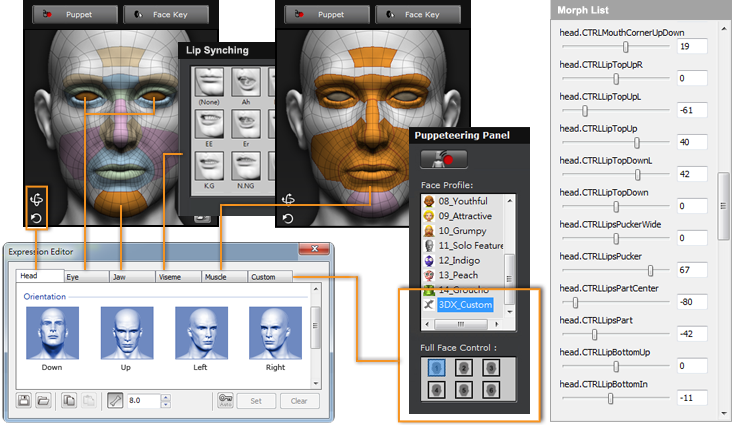
Task: Click the reset arrow icon in left head panel
Action: point(37,219)
